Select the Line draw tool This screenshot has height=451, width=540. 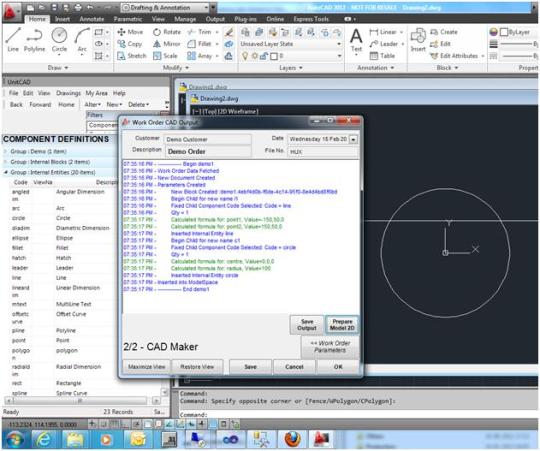point(13,40)
